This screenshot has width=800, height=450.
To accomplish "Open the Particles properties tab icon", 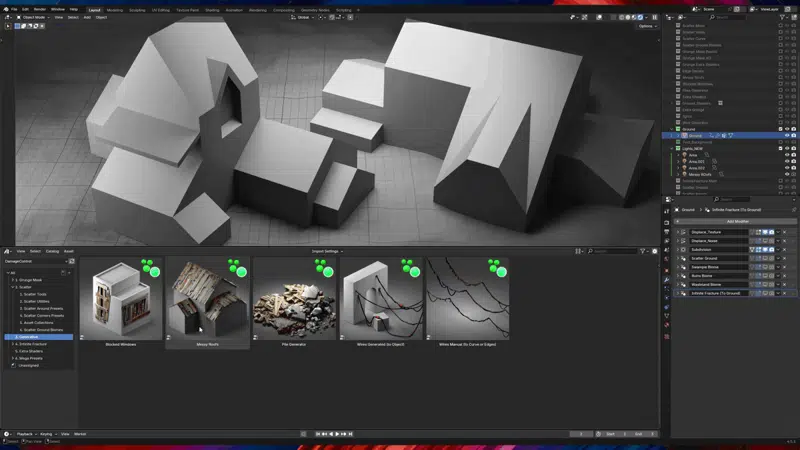I will click(x=667, y=289).
